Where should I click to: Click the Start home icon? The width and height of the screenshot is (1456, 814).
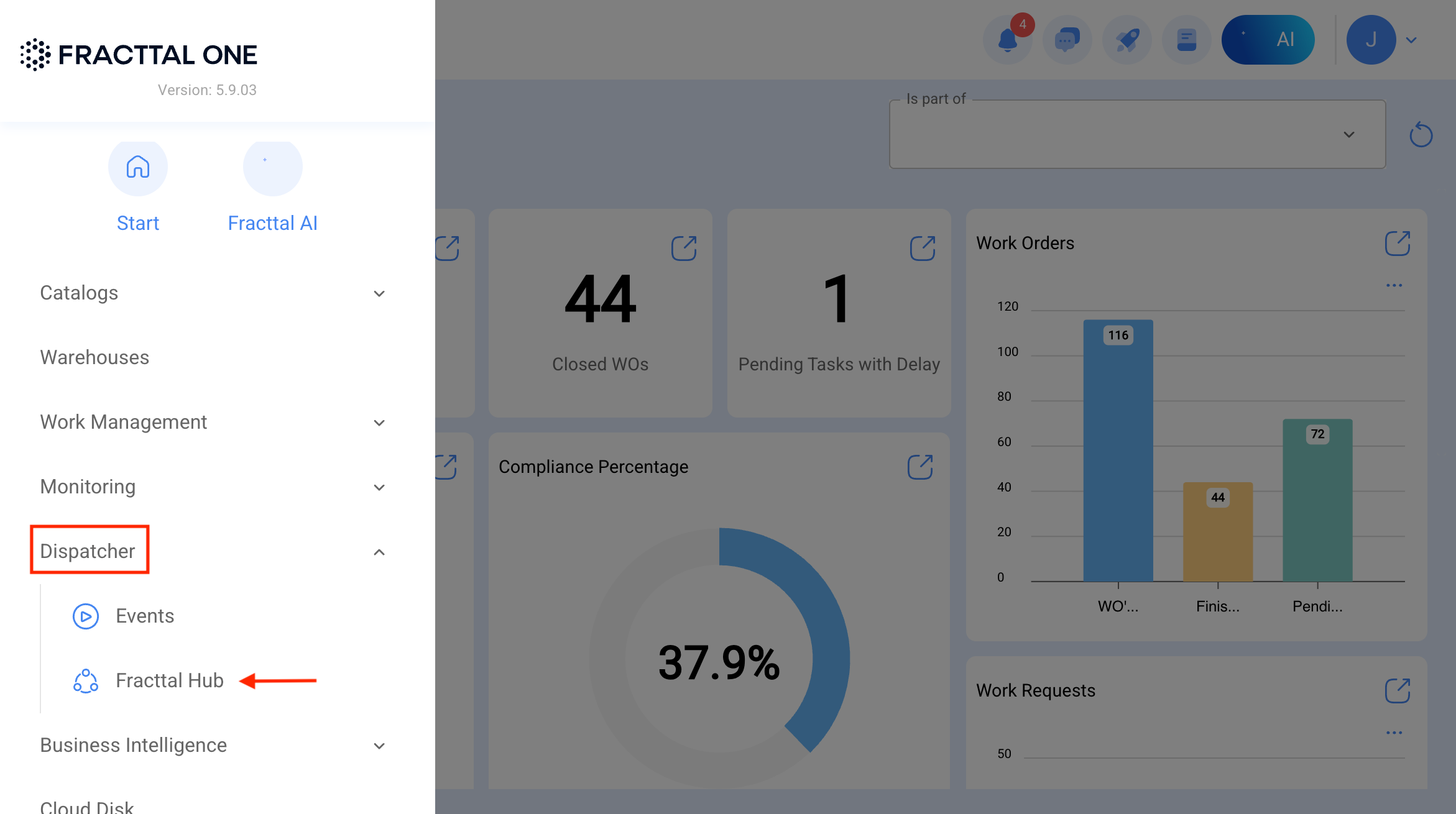[x=138, y=167]
